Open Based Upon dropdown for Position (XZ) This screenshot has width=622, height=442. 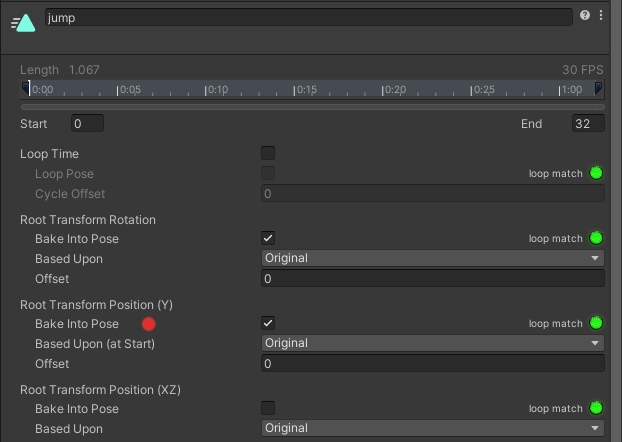[432, 428]
